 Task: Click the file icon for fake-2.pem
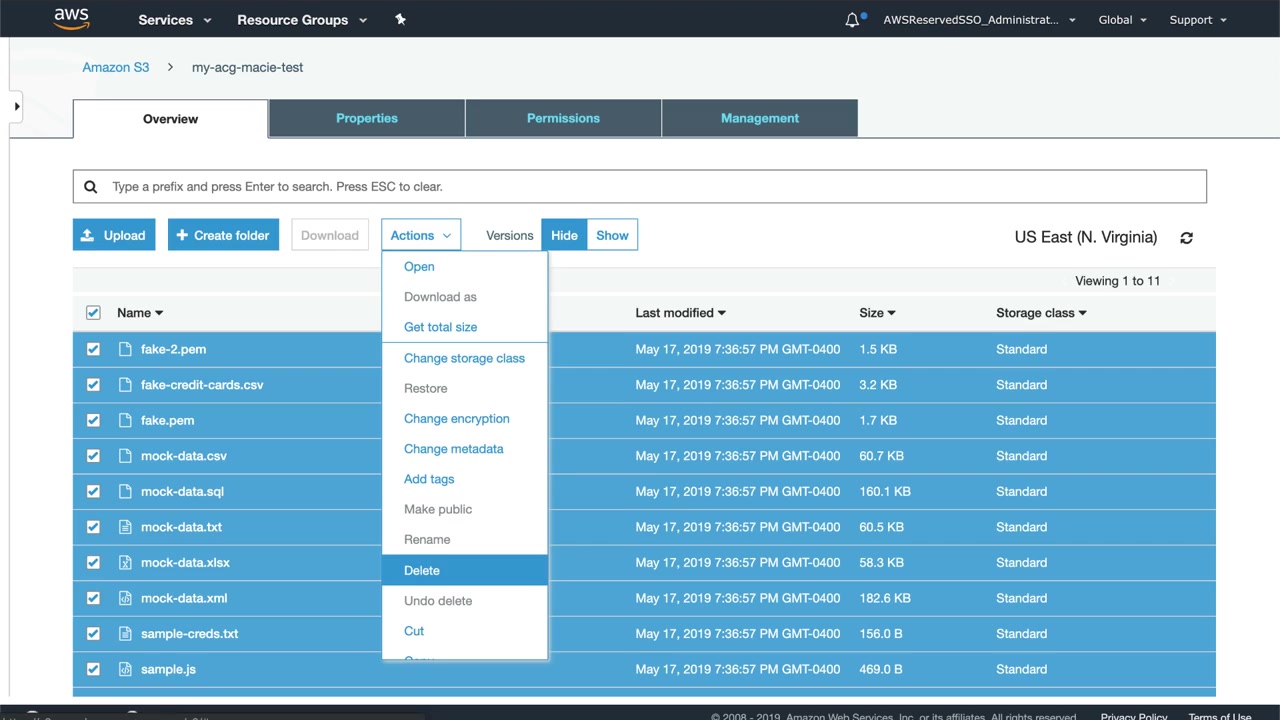click(x=125, y=349)
